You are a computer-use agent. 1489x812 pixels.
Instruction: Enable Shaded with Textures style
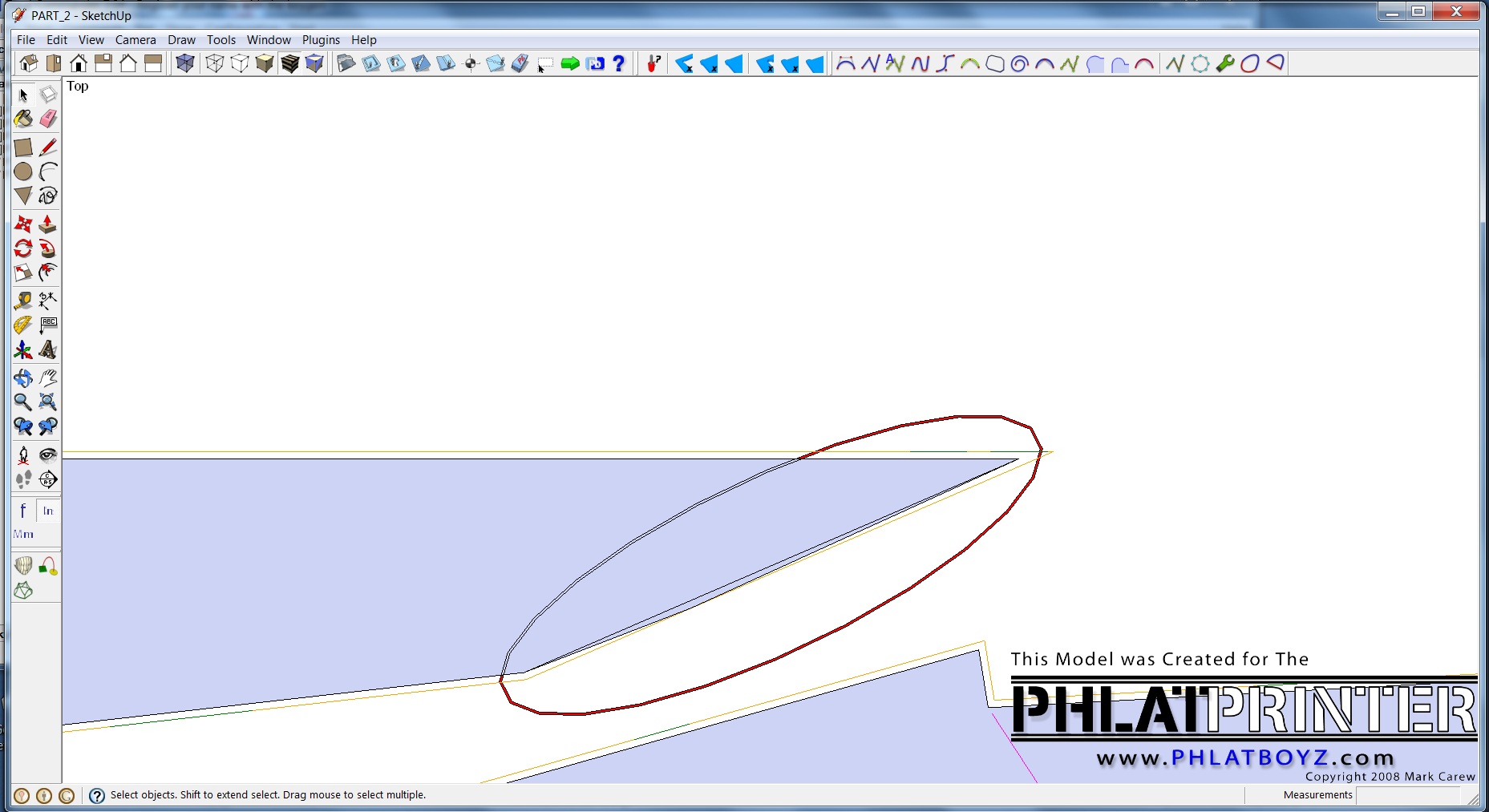(x=290, y=64)
